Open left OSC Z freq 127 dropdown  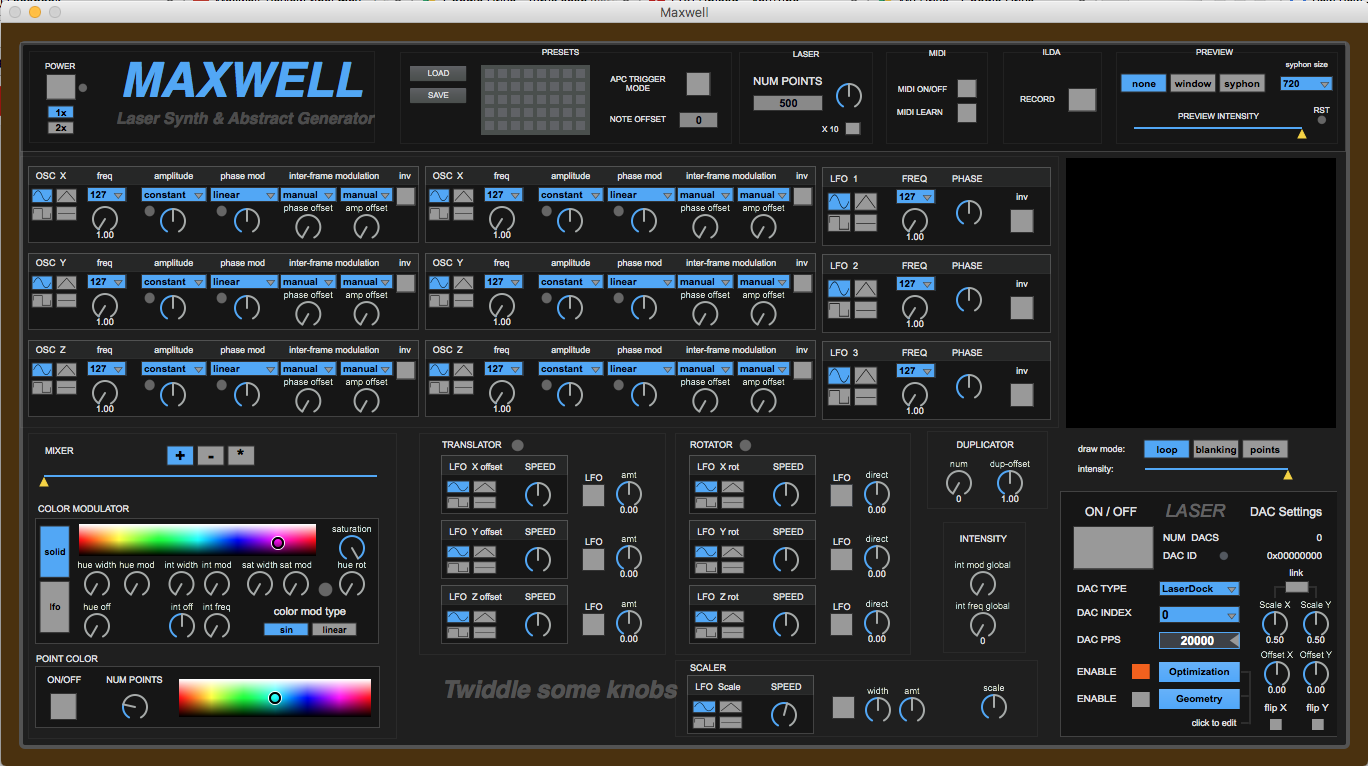[x=106, y=369]
